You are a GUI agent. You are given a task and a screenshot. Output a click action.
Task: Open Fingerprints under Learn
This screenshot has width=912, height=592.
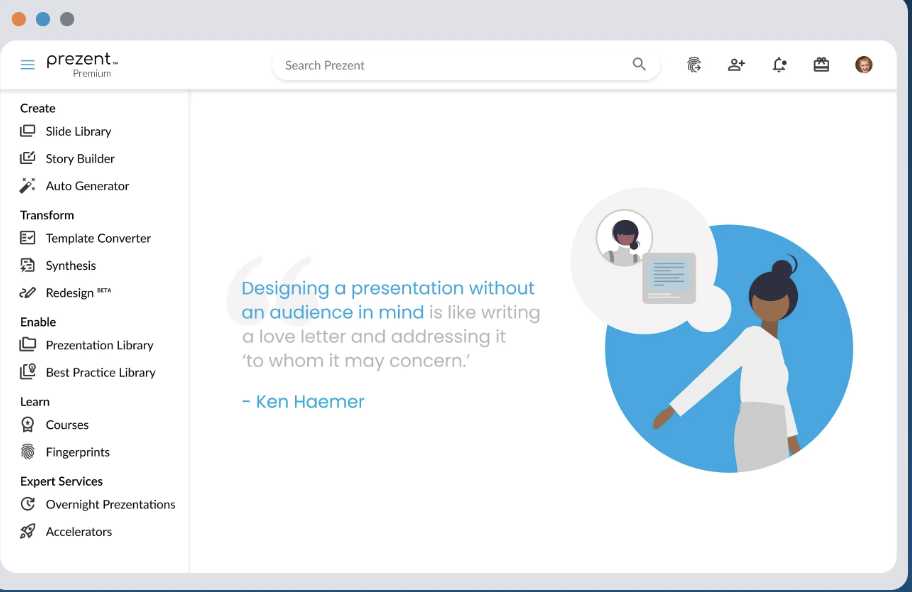78,452
